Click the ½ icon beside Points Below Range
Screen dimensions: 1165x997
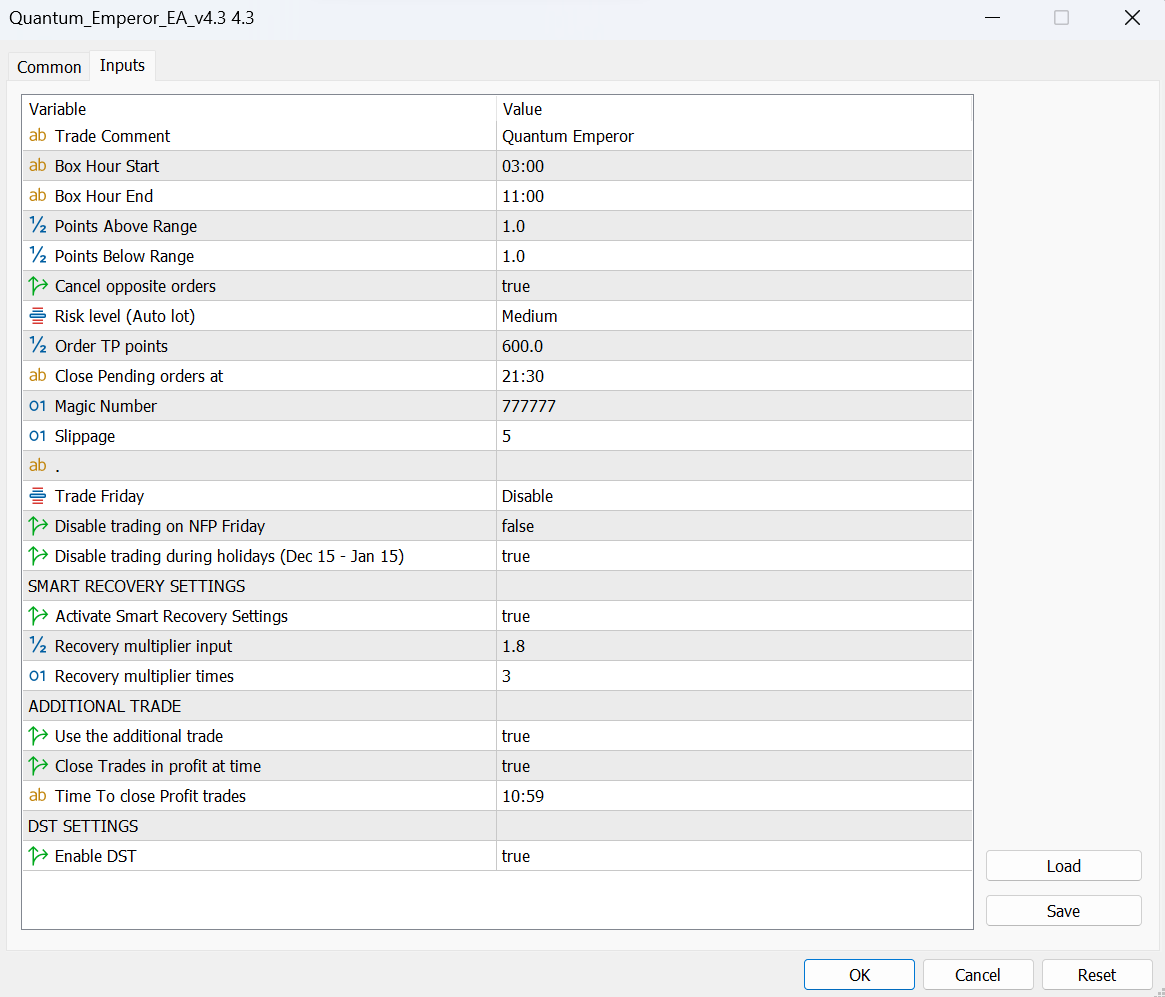(x=37, y=256)
